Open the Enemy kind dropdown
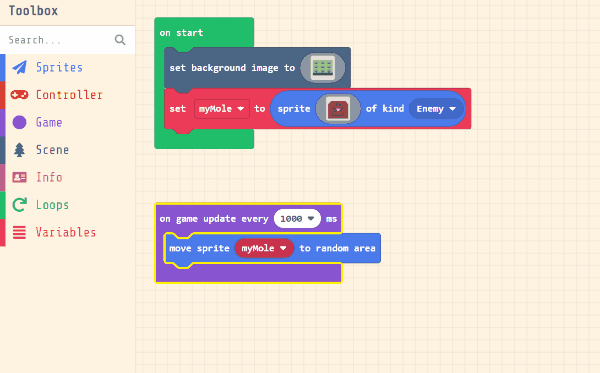The width and height of the screenshot is (600, 373). [x=436, y=109]
